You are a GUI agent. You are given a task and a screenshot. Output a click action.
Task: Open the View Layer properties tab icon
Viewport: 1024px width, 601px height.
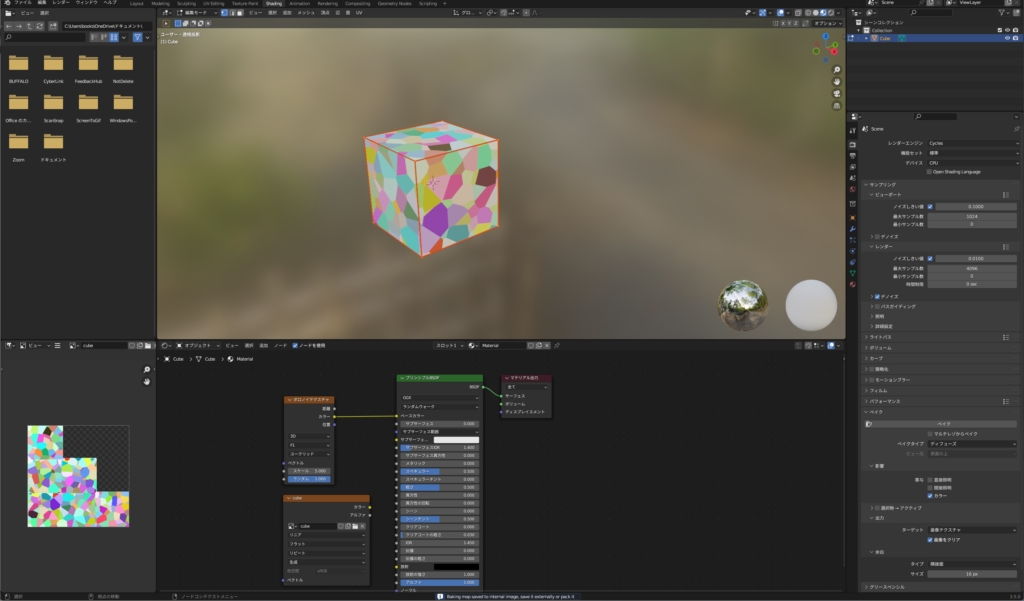[852, 167]
